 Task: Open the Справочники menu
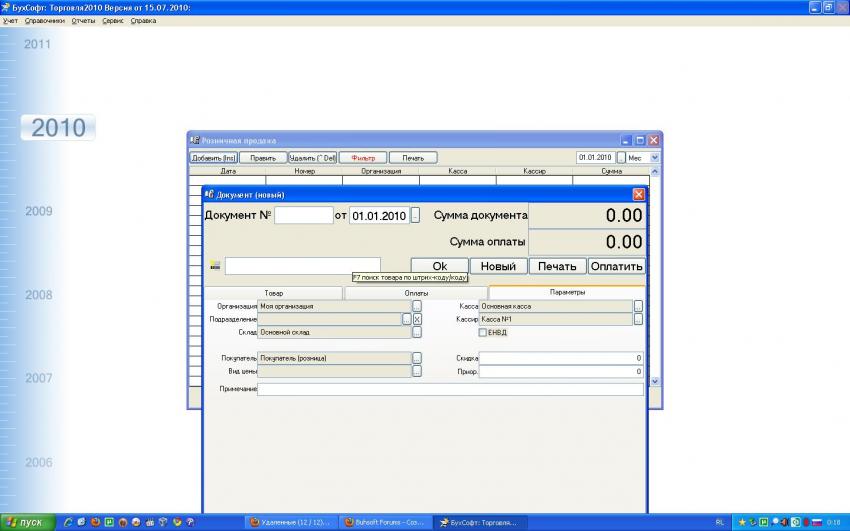tap(45, 21)
